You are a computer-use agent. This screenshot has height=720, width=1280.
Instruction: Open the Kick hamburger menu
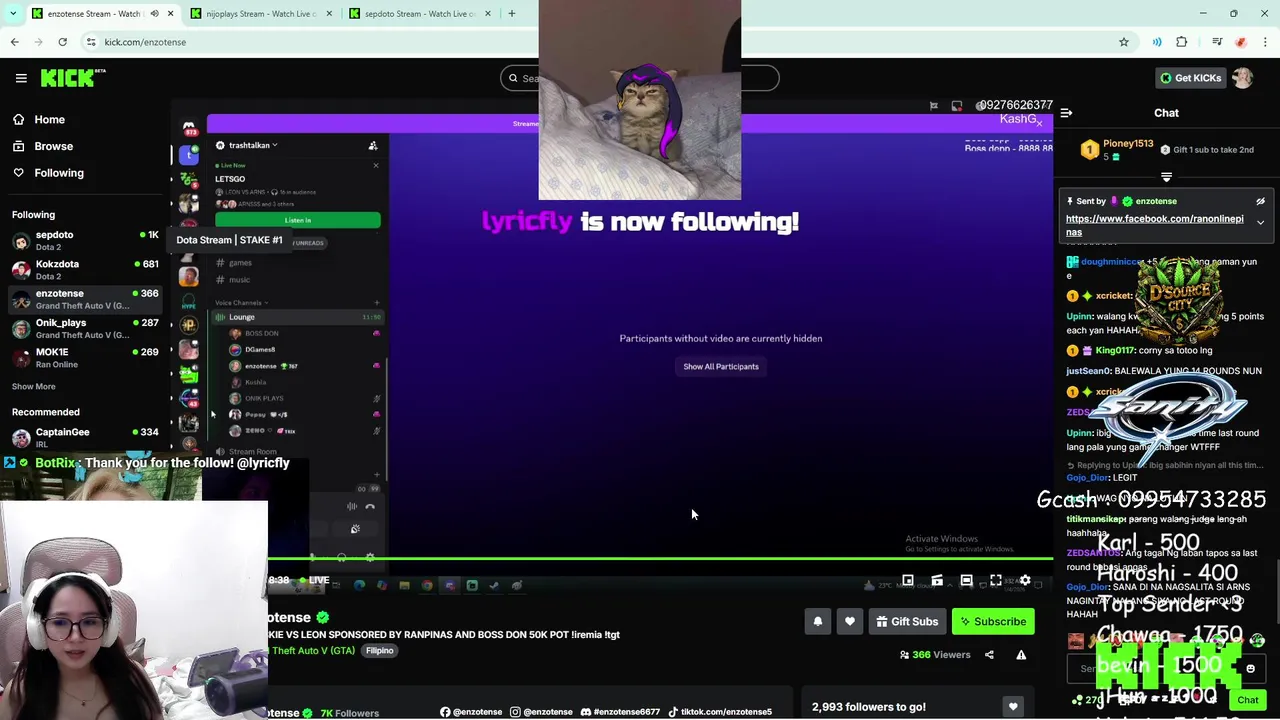pyautogui.click(x=21, y=78)
